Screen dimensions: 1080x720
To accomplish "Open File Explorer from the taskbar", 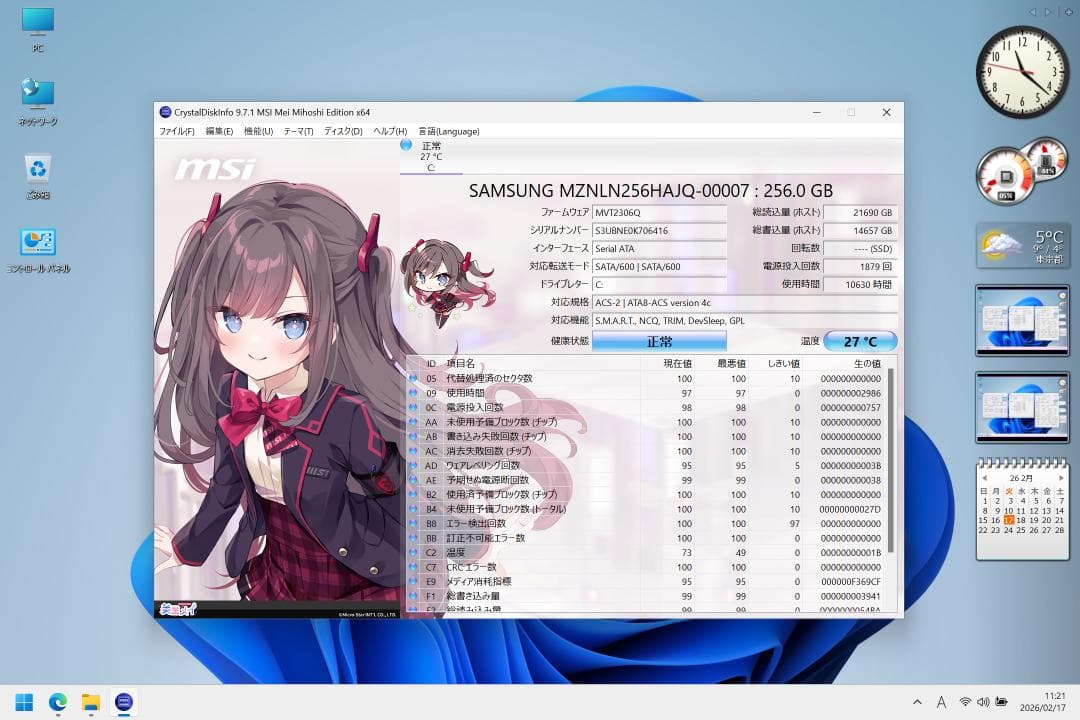I will [x=90, y=703].
